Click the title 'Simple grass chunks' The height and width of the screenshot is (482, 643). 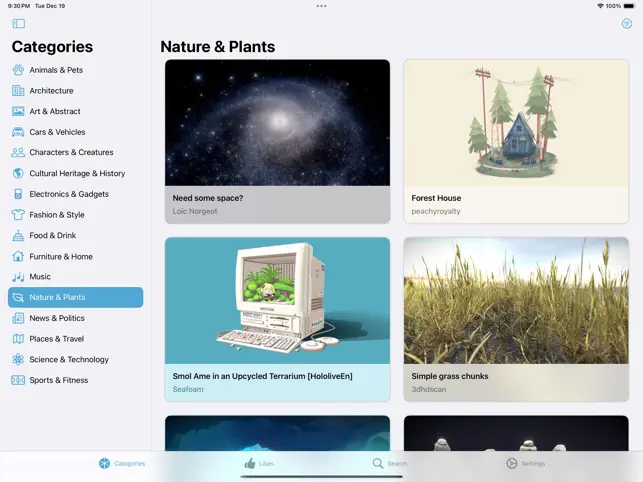(450, 376)
